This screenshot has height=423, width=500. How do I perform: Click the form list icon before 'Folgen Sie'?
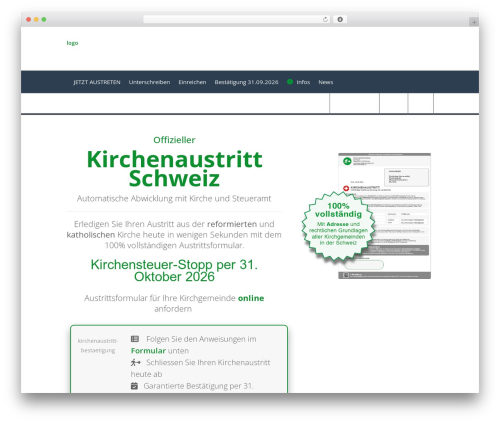[135, 339]
